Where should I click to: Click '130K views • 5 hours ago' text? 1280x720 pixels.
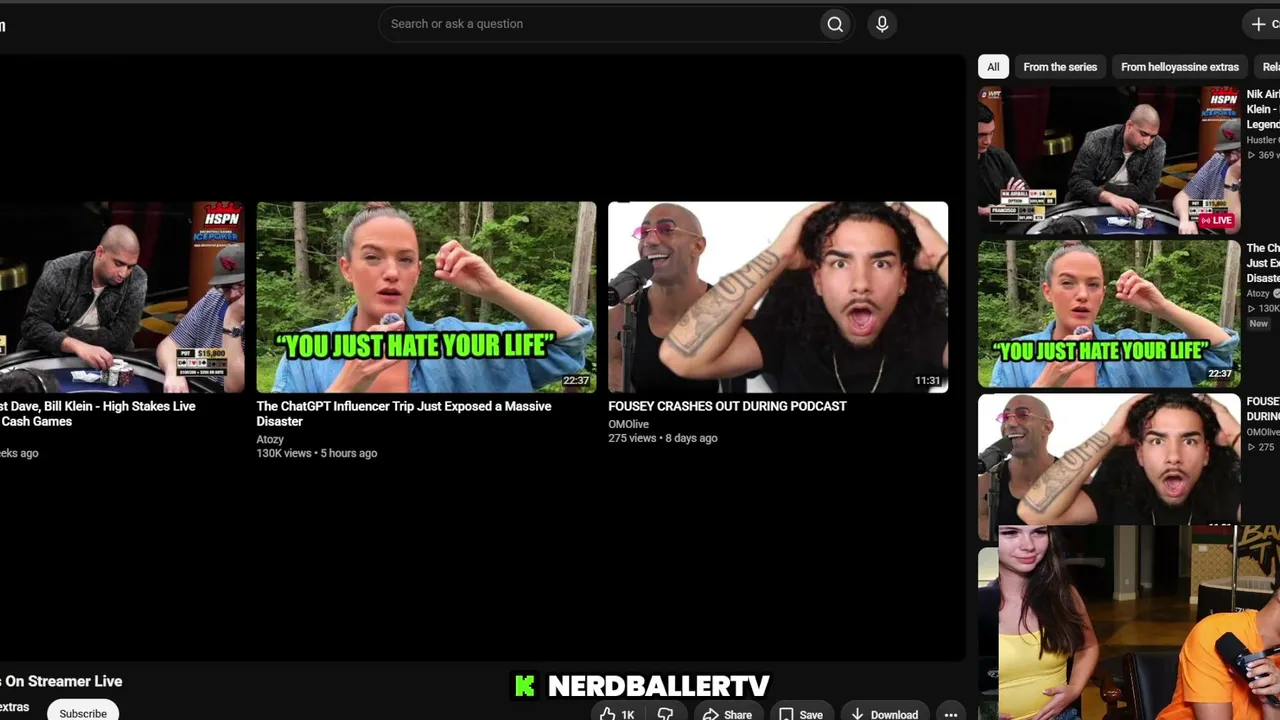(317, 453)
